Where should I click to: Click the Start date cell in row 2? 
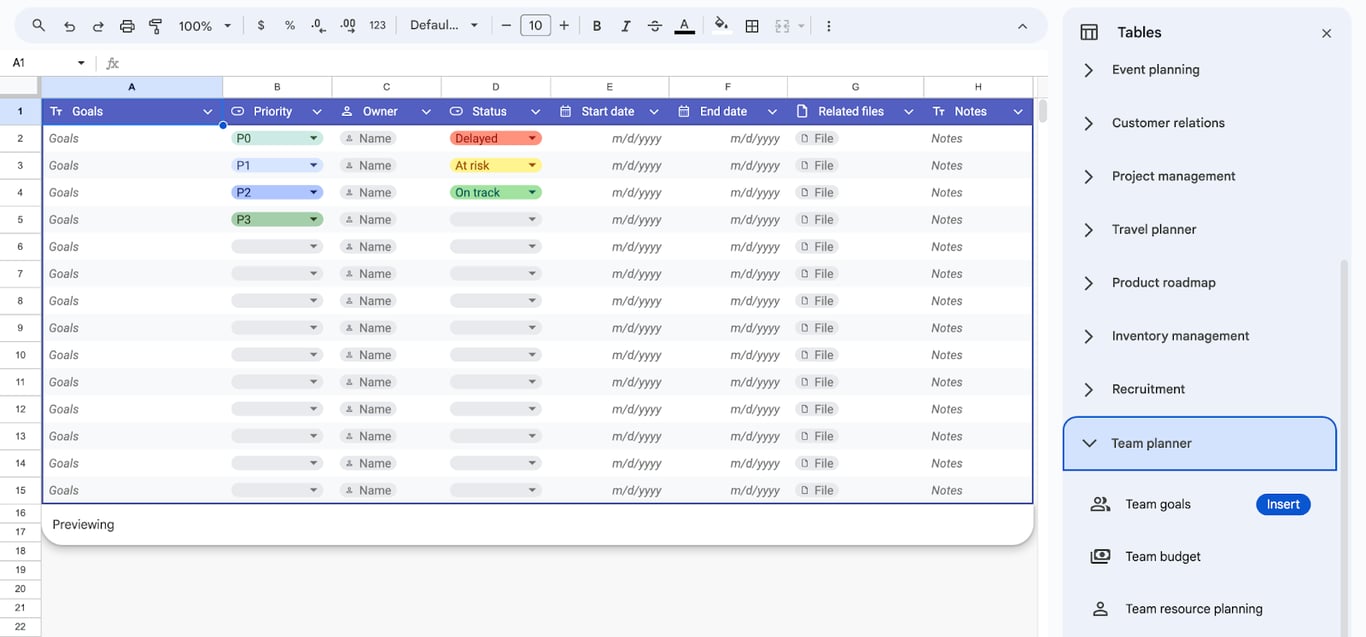[610, 139]
